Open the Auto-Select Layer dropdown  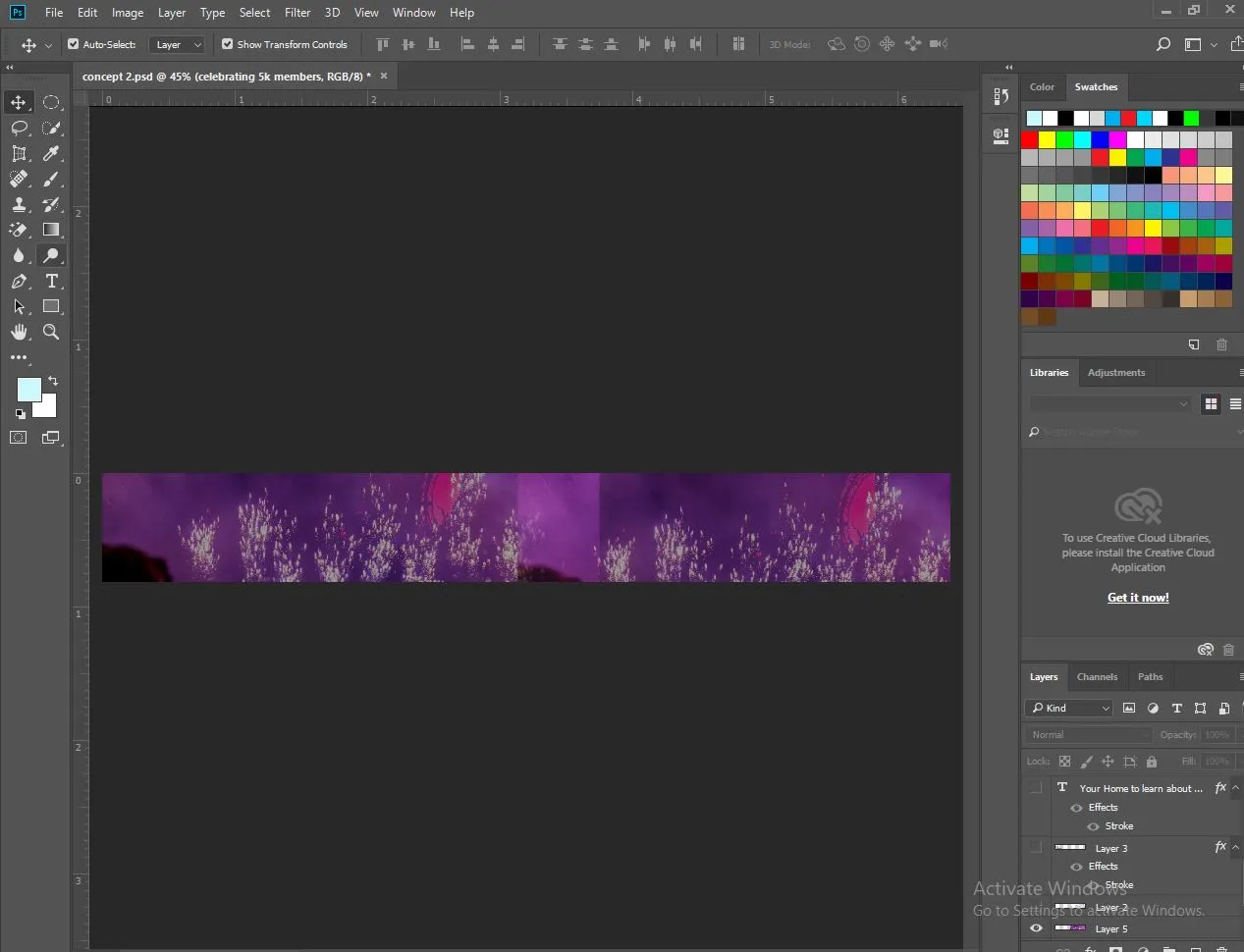point(179,44)
